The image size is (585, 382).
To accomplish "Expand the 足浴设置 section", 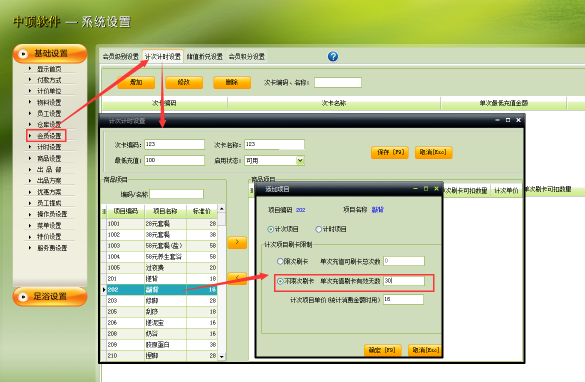I will pyautogui.click(x=50, y=297).
